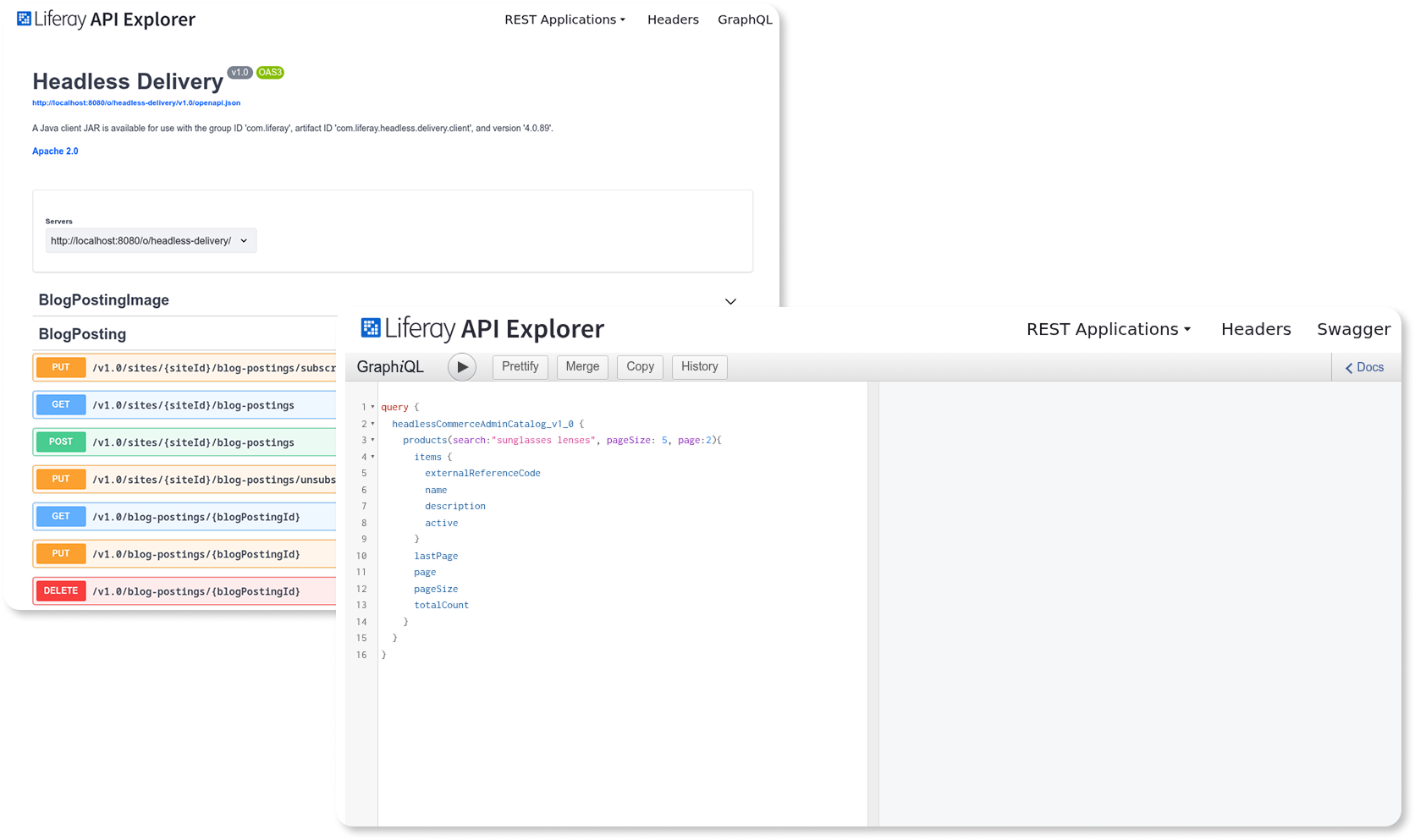This screenshot has width=1415, height=840.
Task: Click the Prettify button
Action: point(520,366)
